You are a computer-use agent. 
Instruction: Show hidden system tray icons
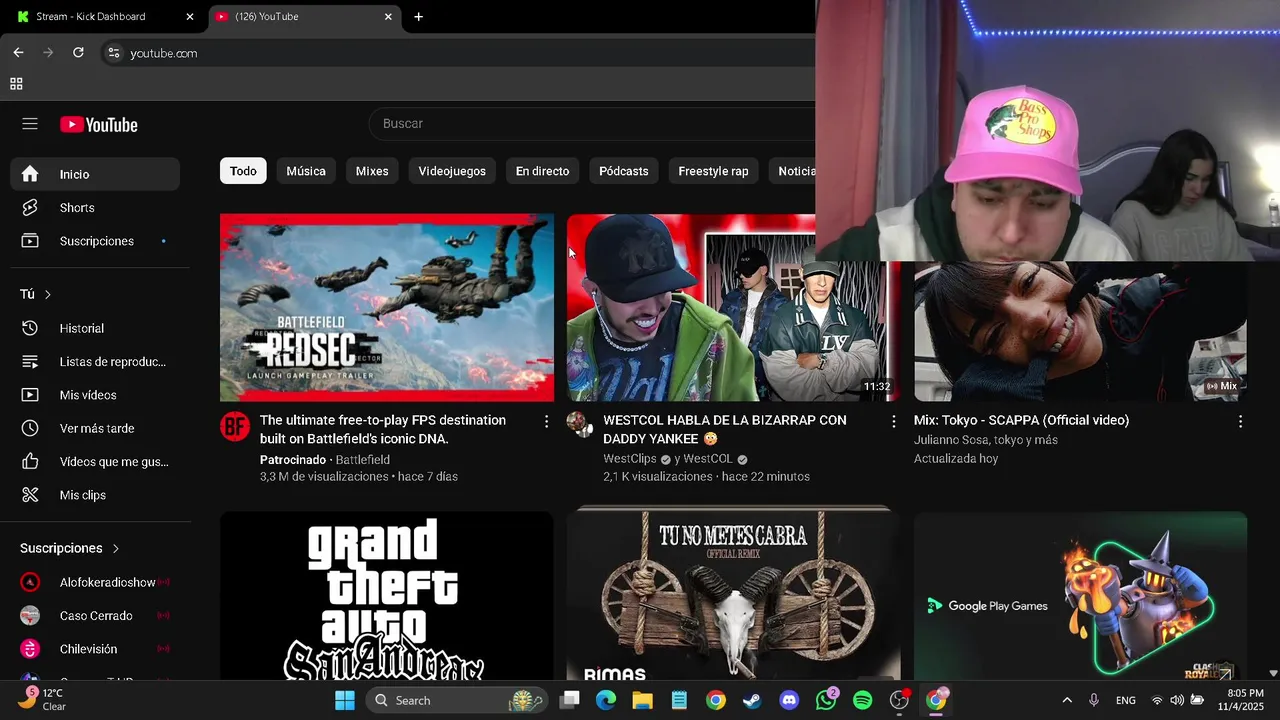click(x=1067, y=700)
